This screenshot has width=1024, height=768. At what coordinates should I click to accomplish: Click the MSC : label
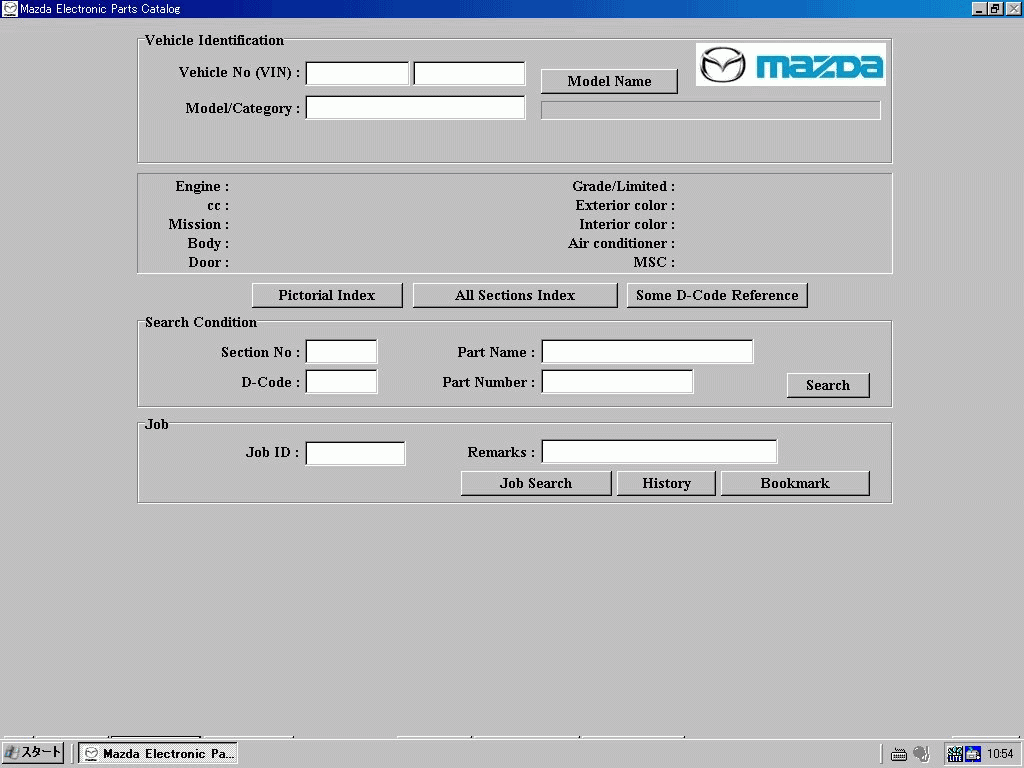(x=654, y=262)
